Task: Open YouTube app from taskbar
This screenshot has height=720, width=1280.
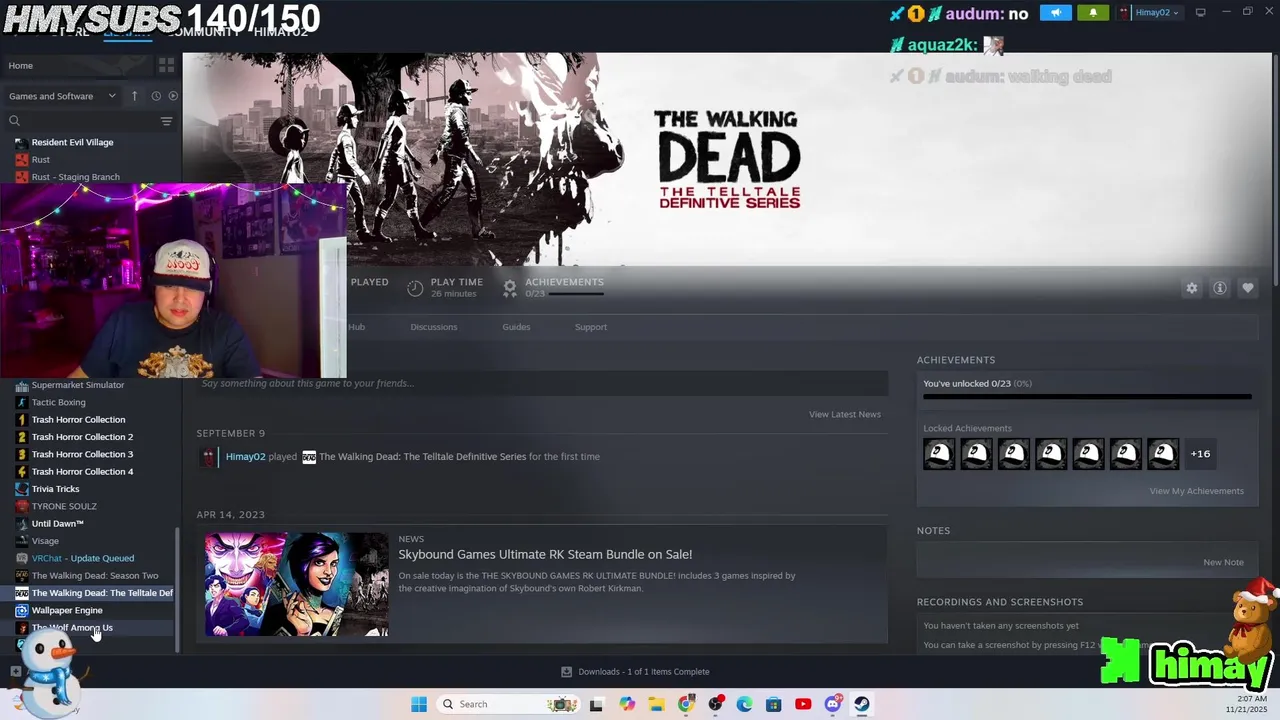Action: 803,704
